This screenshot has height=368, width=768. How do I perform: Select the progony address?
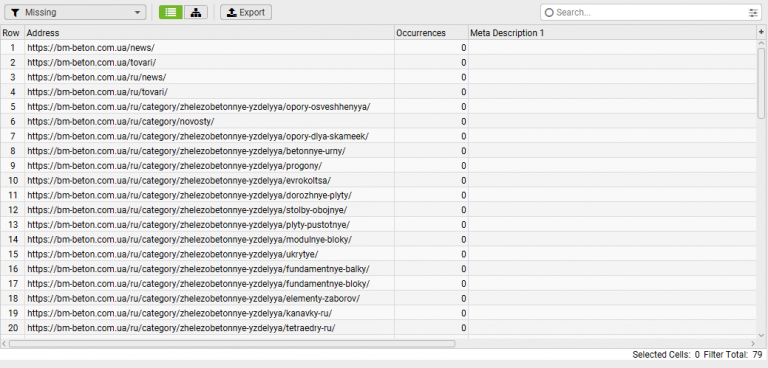click(175, 165)
